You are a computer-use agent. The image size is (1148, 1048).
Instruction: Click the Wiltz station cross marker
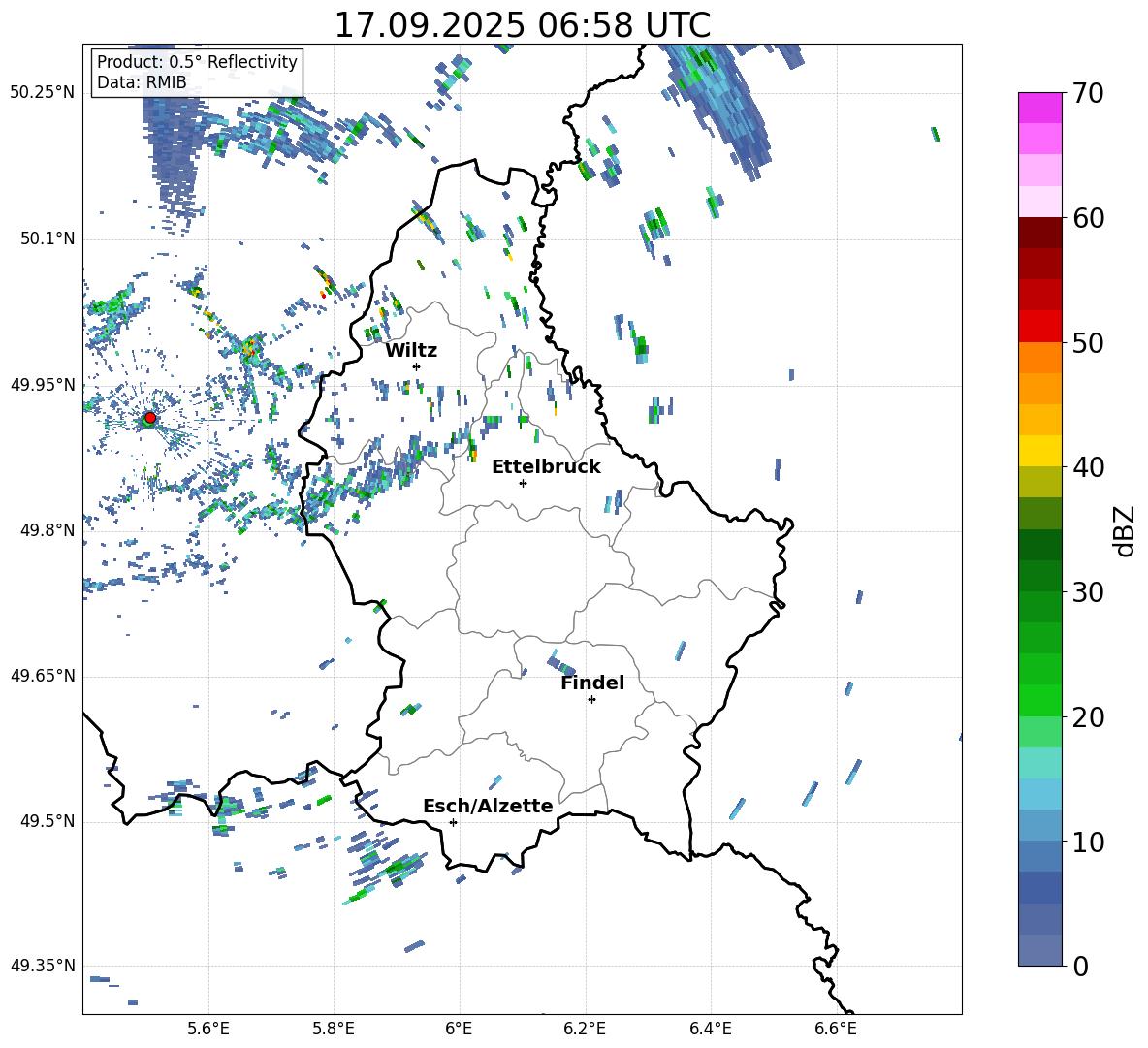pos(416,366)
